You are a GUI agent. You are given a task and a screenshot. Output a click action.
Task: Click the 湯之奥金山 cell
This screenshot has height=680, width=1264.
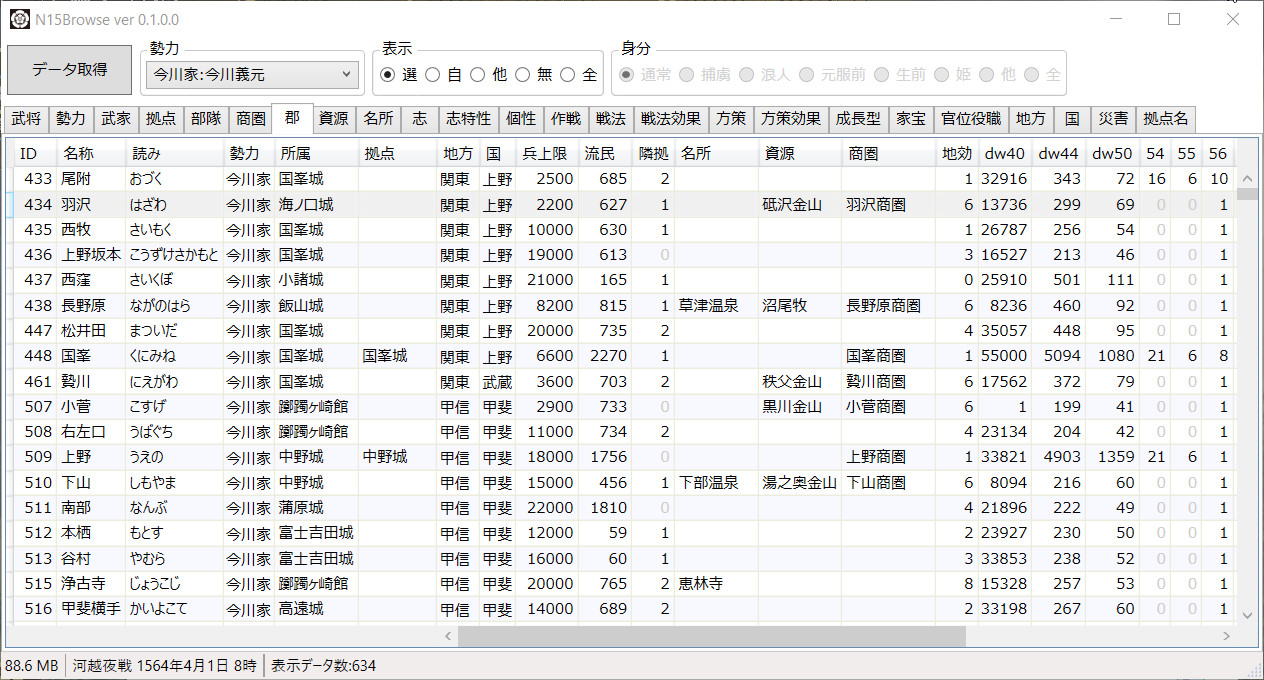(x=799, y=482)
